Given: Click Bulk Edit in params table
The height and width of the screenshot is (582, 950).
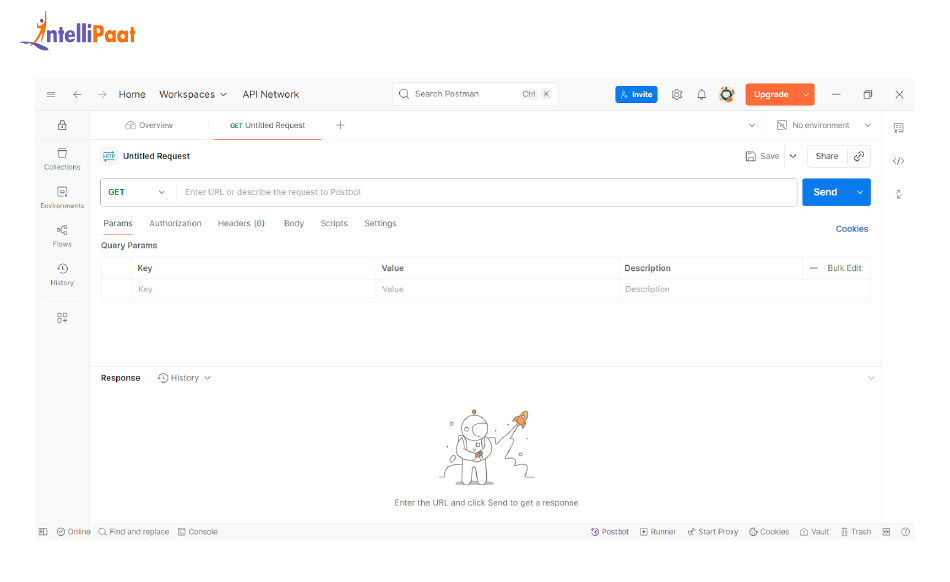Looking at the screenshot, I should point(844,268).
